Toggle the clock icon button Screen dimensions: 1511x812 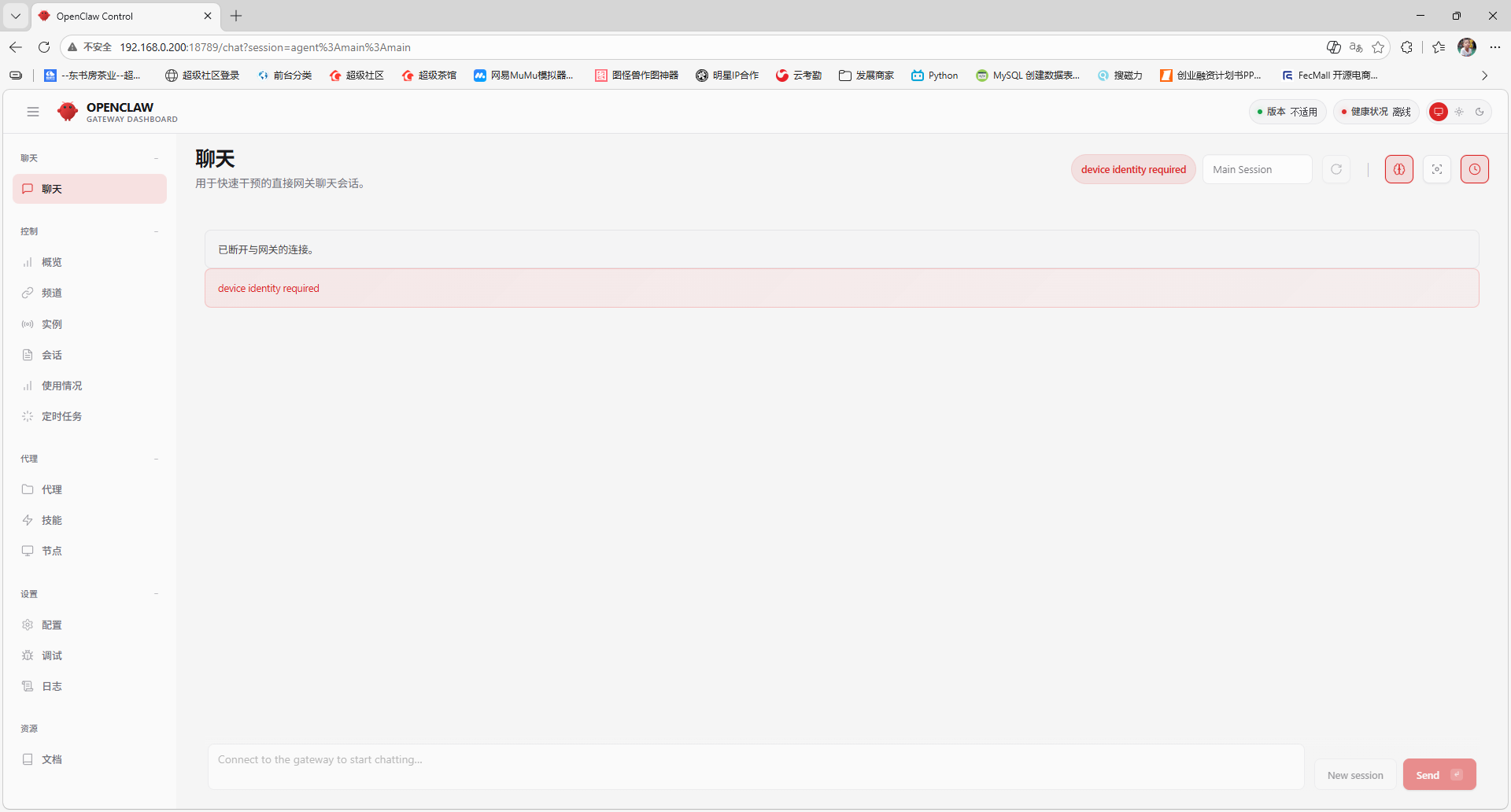(x=1474, y=169)
